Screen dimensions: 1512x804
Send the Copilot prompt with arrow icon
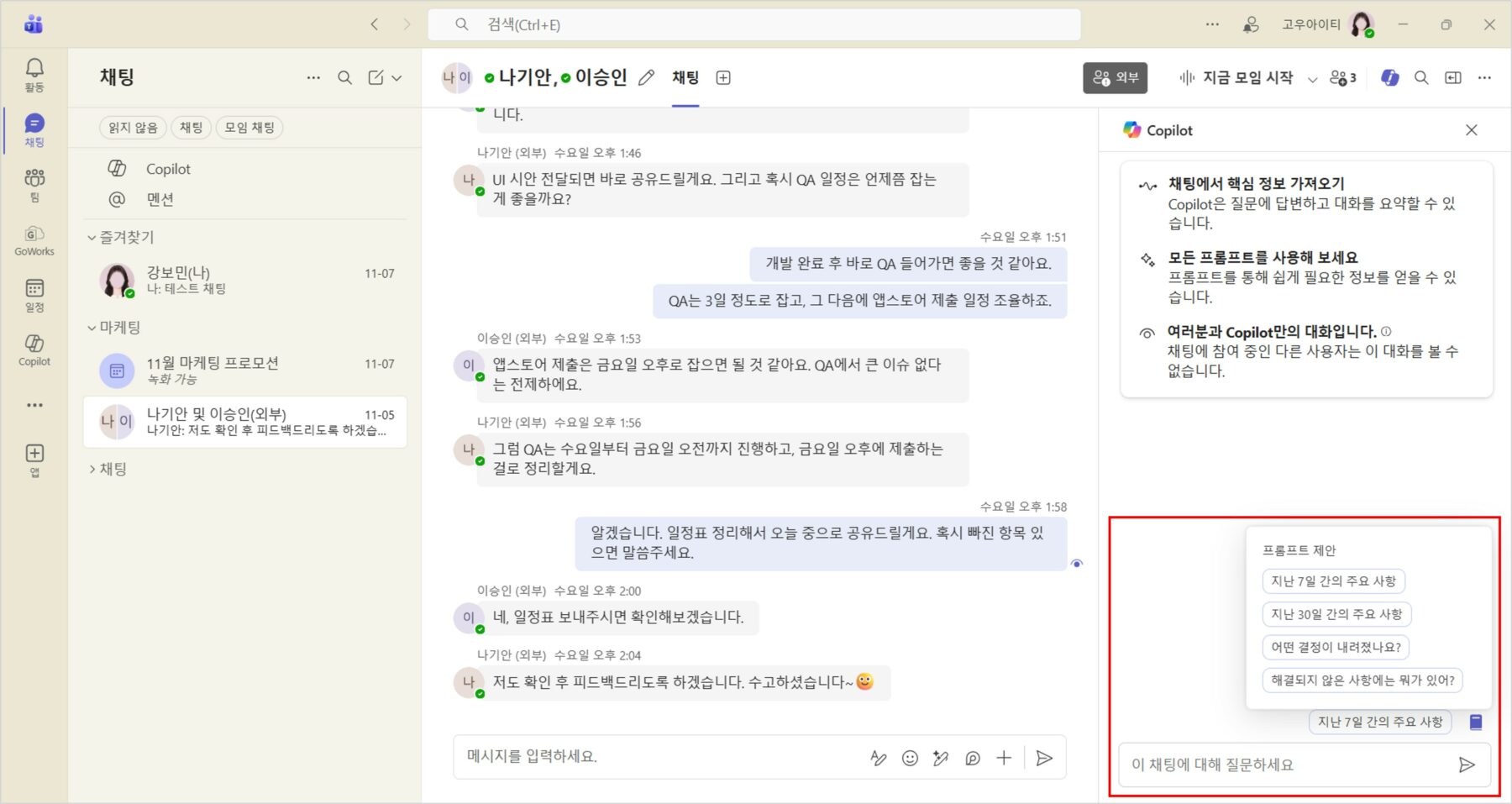[x=1466, y=765]
